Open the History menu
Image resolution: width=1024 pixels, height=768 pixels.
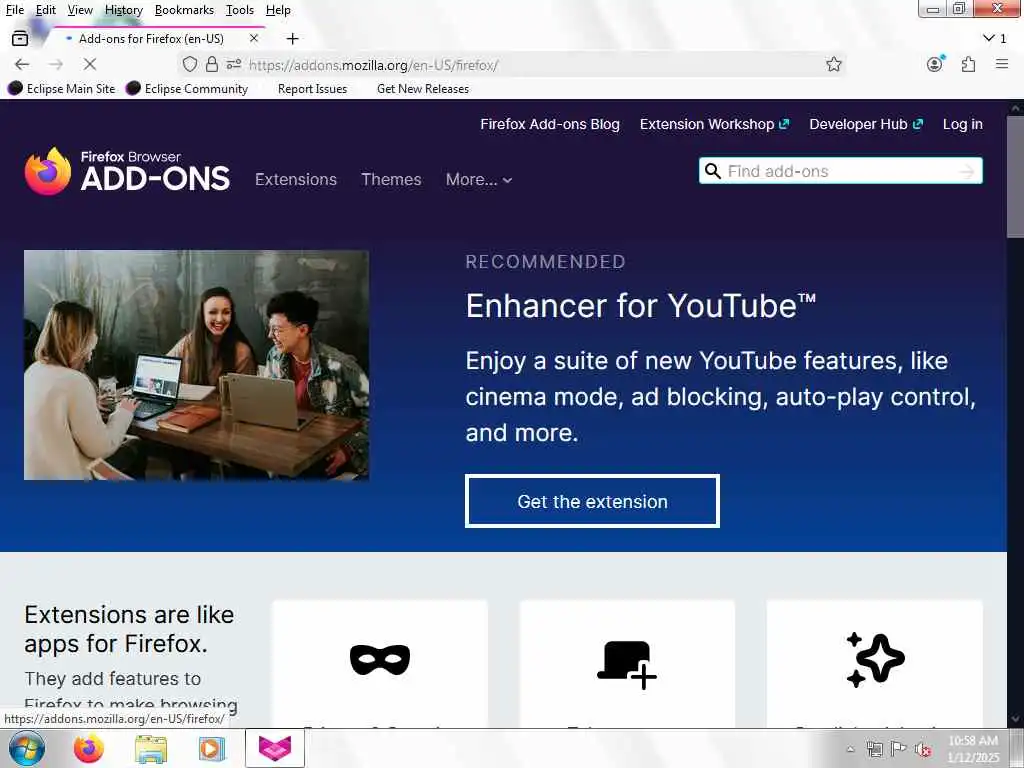[123, 10]
